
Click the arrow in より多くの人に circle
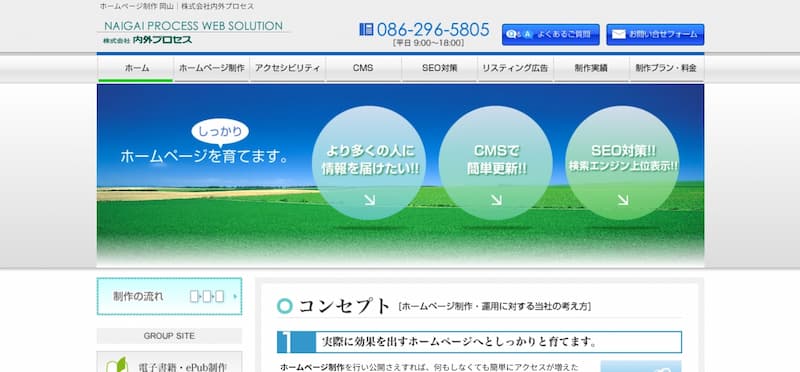point(369,200)
